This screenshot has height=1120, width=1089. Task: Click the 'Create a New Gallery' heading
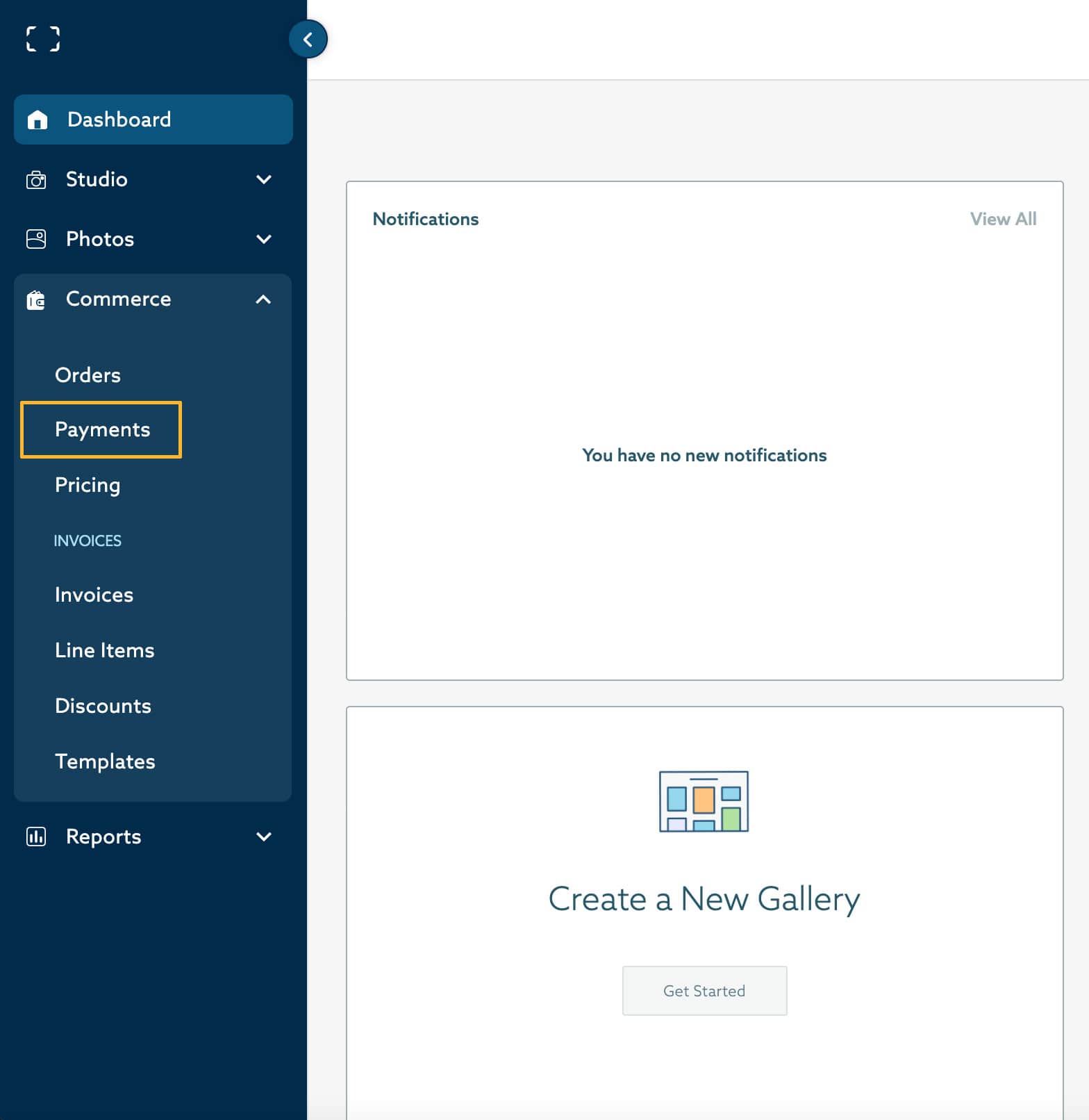[x=704, y=899]
